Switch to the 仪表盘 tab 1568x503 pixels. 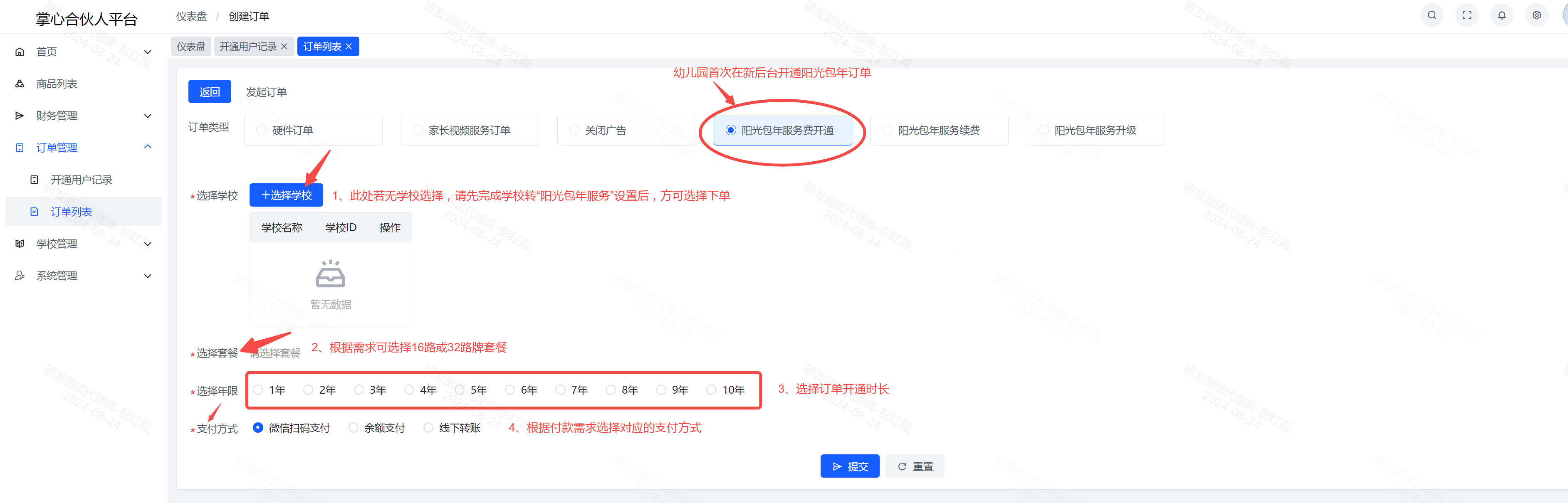(191, 47)
